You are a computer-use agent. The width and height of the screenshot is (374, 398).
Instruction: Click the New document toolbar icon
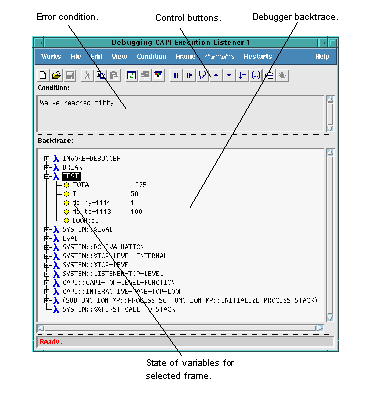tap(43, 75)
